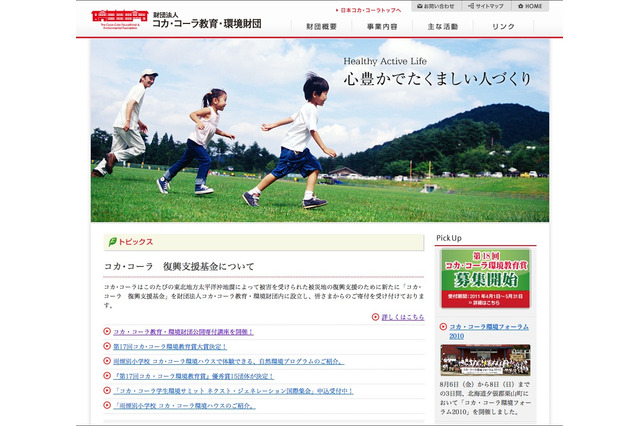Open the 事業内容 menu item
The image size is (640, 426).
(x=382, y=27)
